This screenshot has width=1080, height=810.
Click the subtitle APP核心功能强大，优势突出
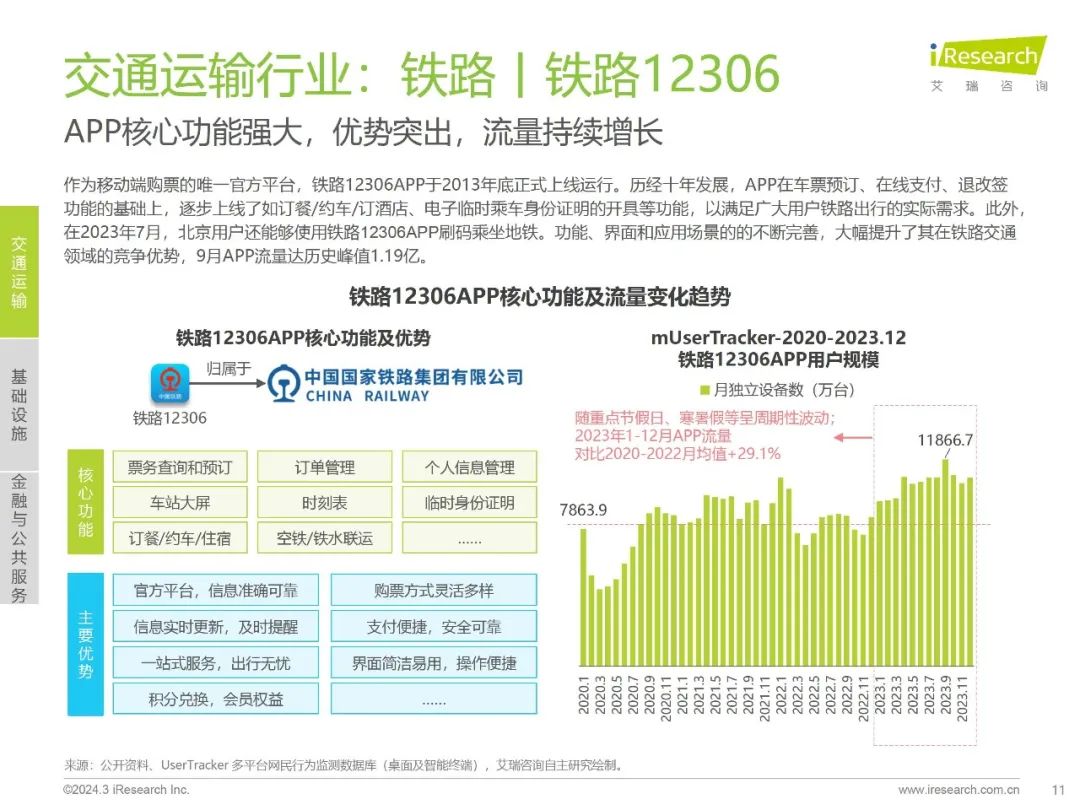[x=363, y=132]
